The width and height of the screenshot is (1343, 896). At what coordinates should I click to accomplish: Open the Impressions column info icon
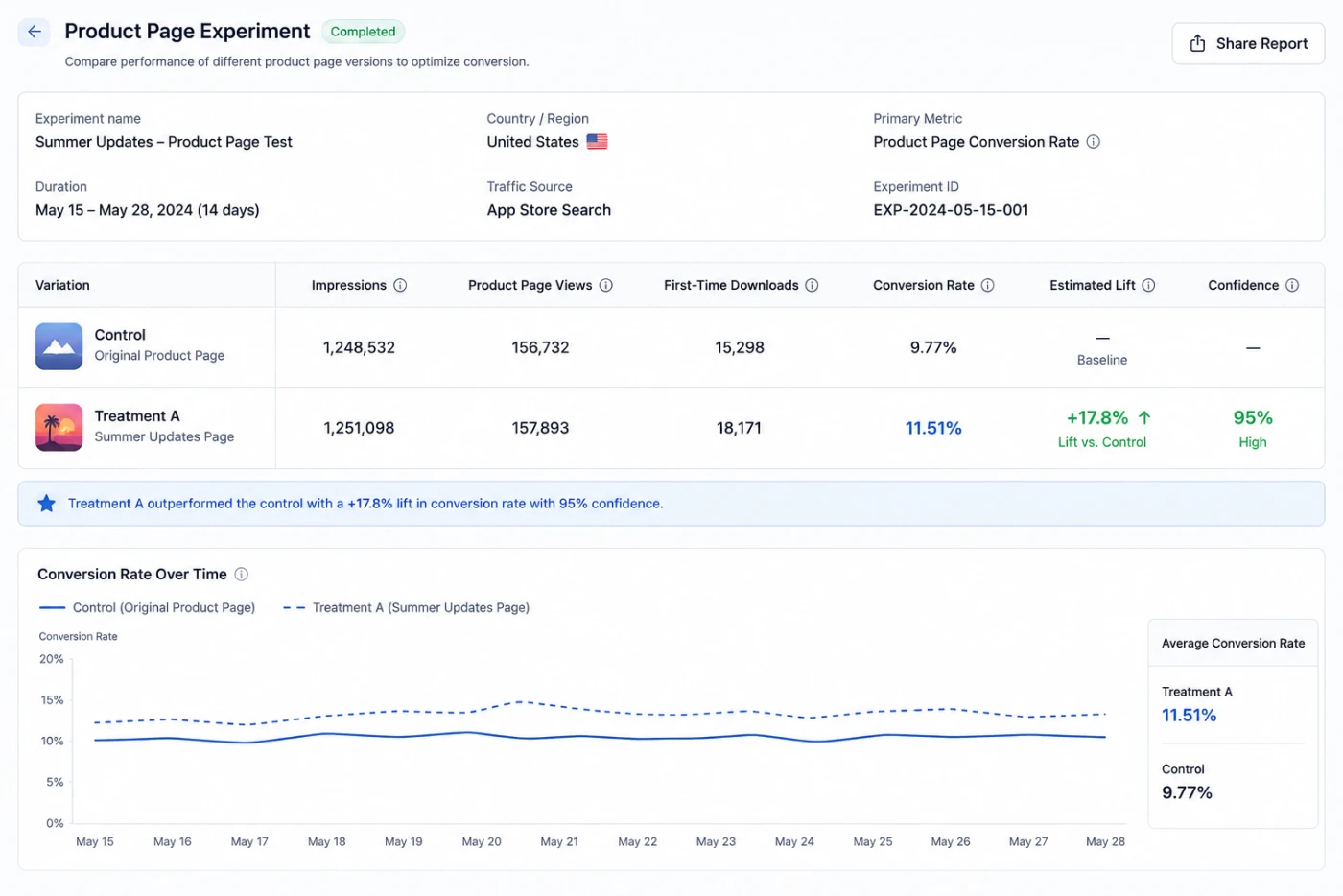tap(400, 285)
